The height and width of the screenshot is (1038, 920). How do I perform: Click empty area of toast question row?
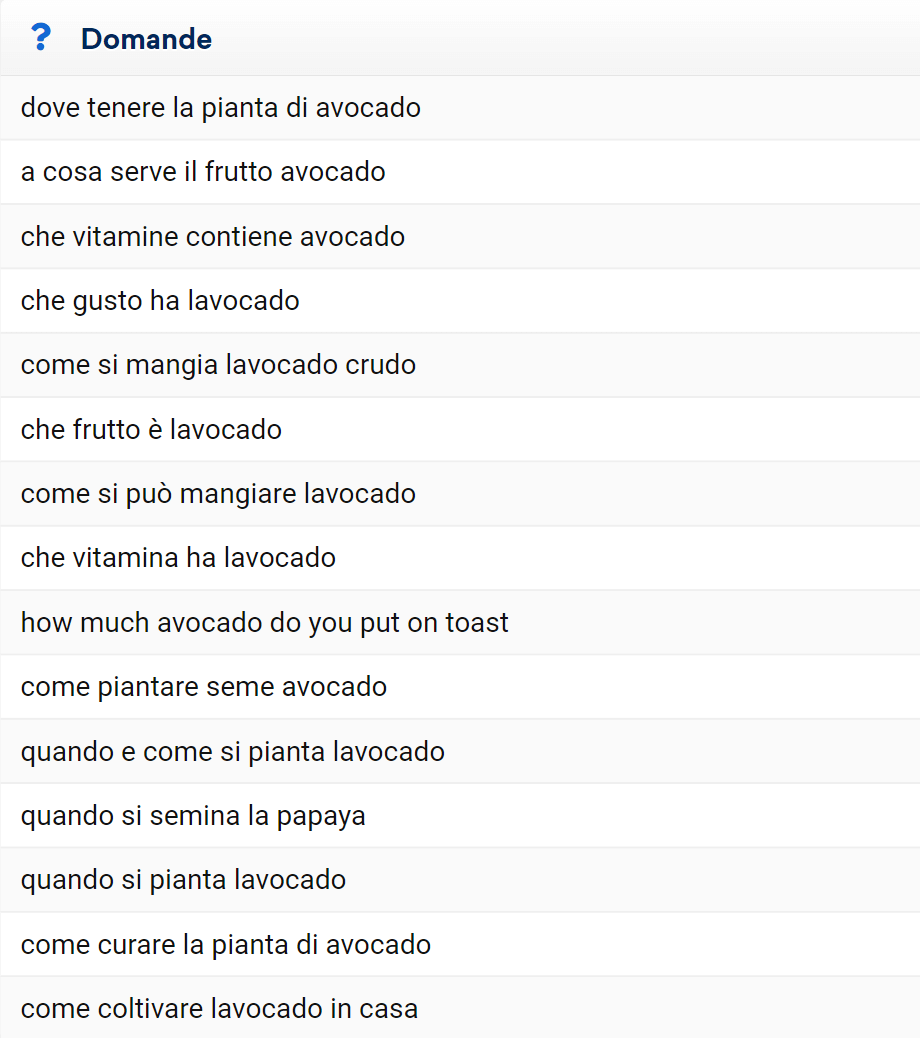pyautogui.click(x=715, y=623)
